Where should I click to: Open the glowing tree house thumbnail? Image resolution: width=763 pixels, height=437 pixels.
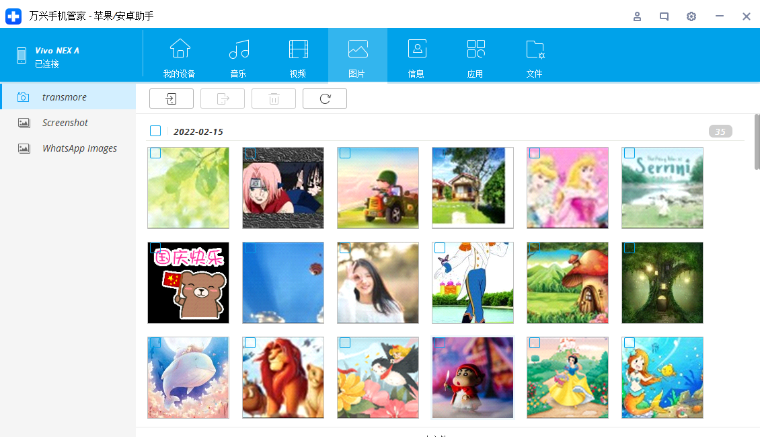pos(662,283)
